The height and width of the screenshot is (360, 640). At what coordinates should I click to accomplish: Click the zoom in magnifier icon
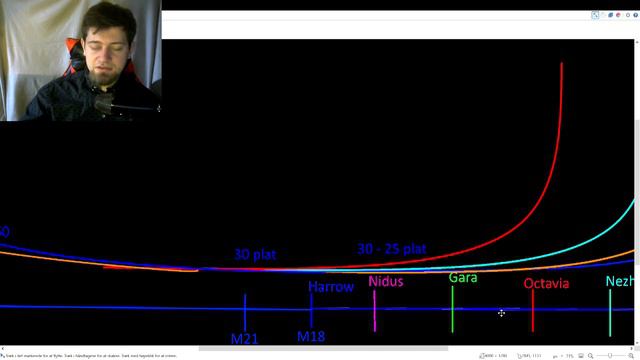[631, 356]
